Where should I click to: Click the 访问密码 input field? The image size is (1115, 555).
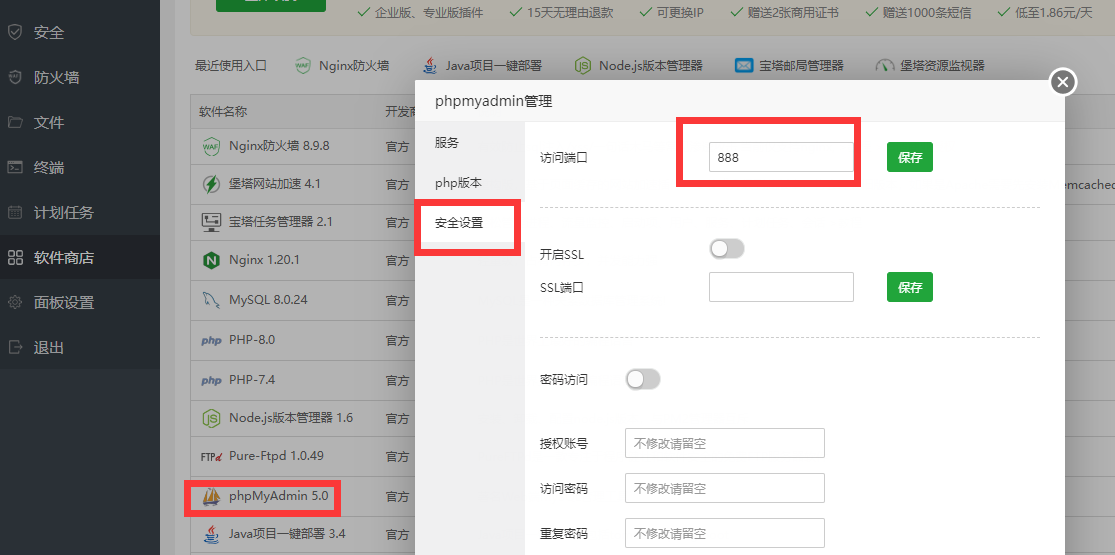pyautogui.click(x=725, y=488)
